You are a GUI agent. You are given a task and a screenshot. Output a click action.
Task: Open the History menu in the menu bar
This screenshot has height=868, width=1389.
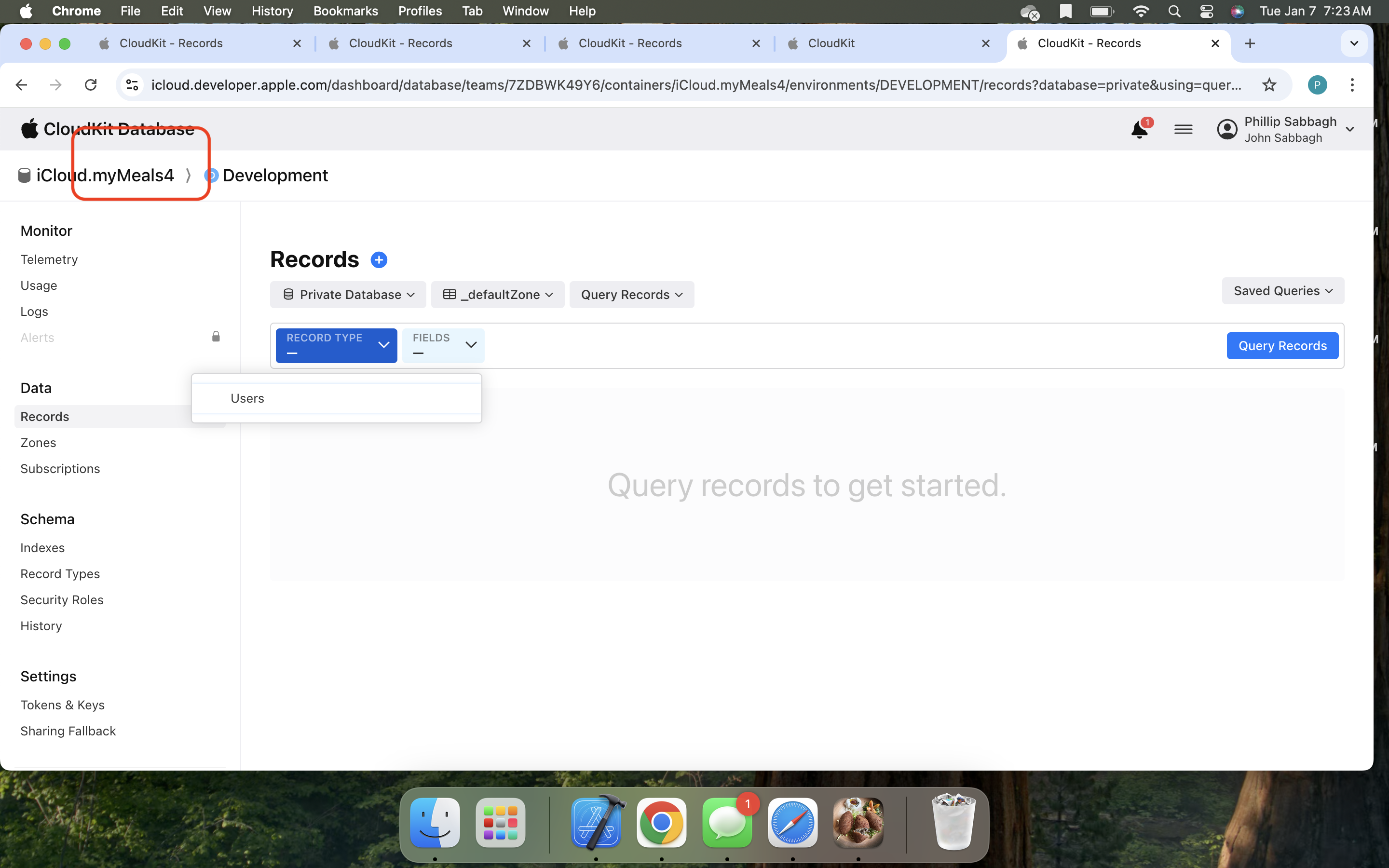point(272,12)
